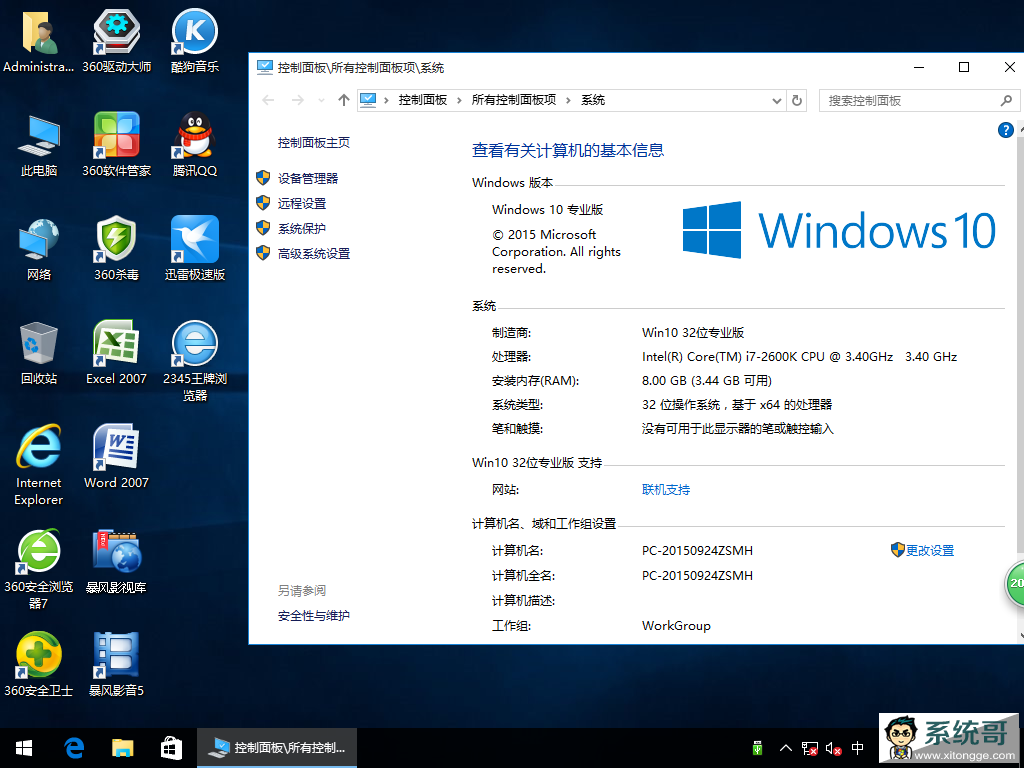Click the network status tray icon
The width and height of the screenshot is (1024, 768).
pos(810,748)
